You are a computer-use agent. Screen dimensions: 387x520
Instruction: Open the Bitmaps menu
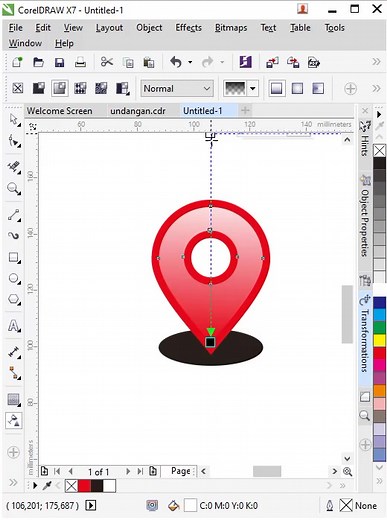(x=231, y=28)
